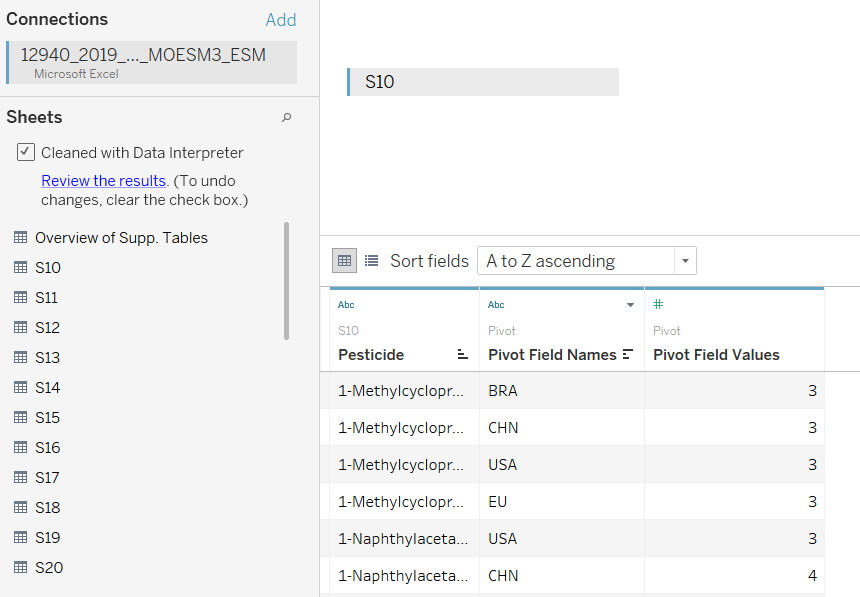
Task: Open the Review the results link
Action: [x=104, y=181]
